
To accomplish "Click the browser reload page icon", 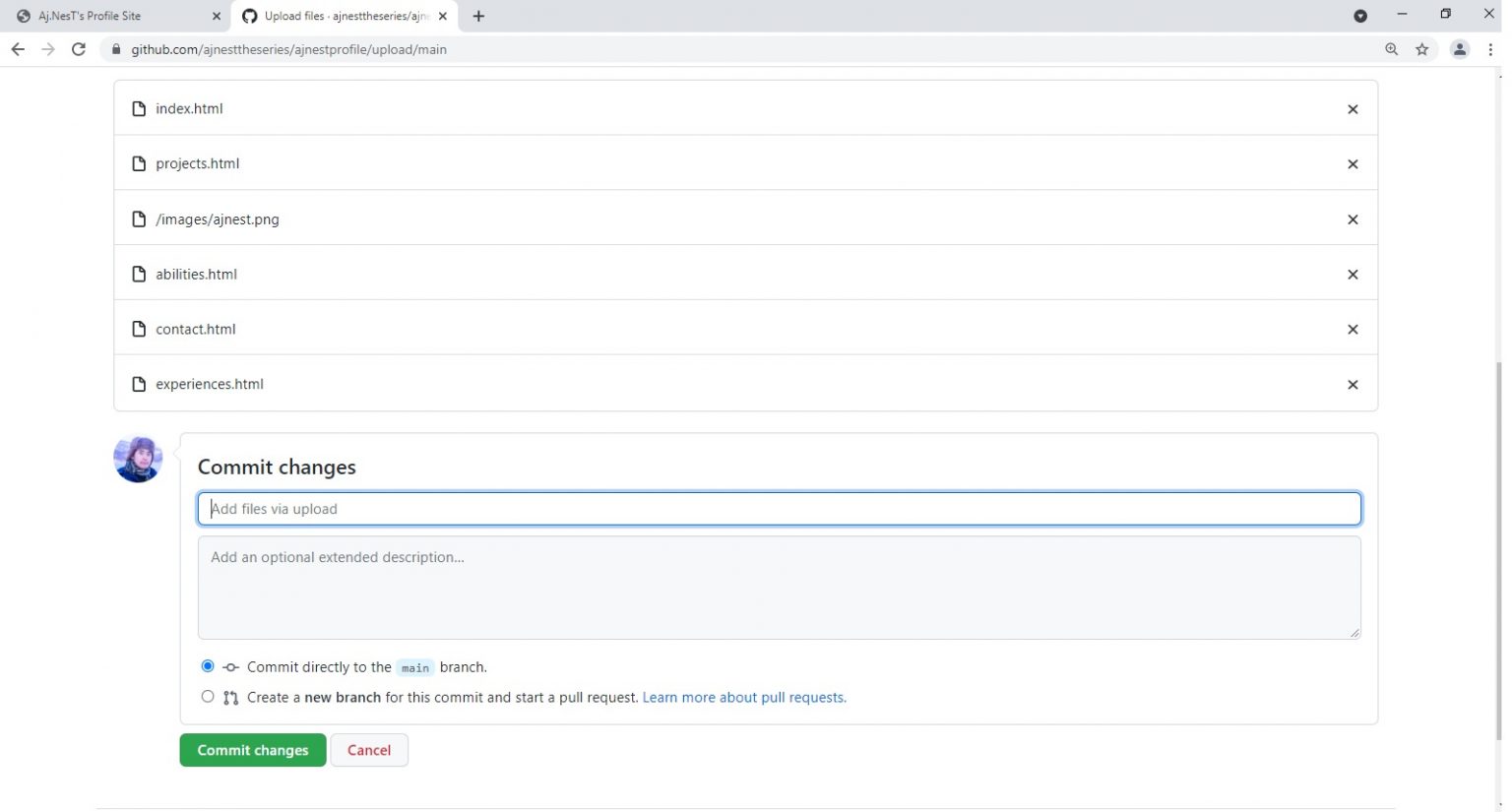I will [x=79, y=49].
